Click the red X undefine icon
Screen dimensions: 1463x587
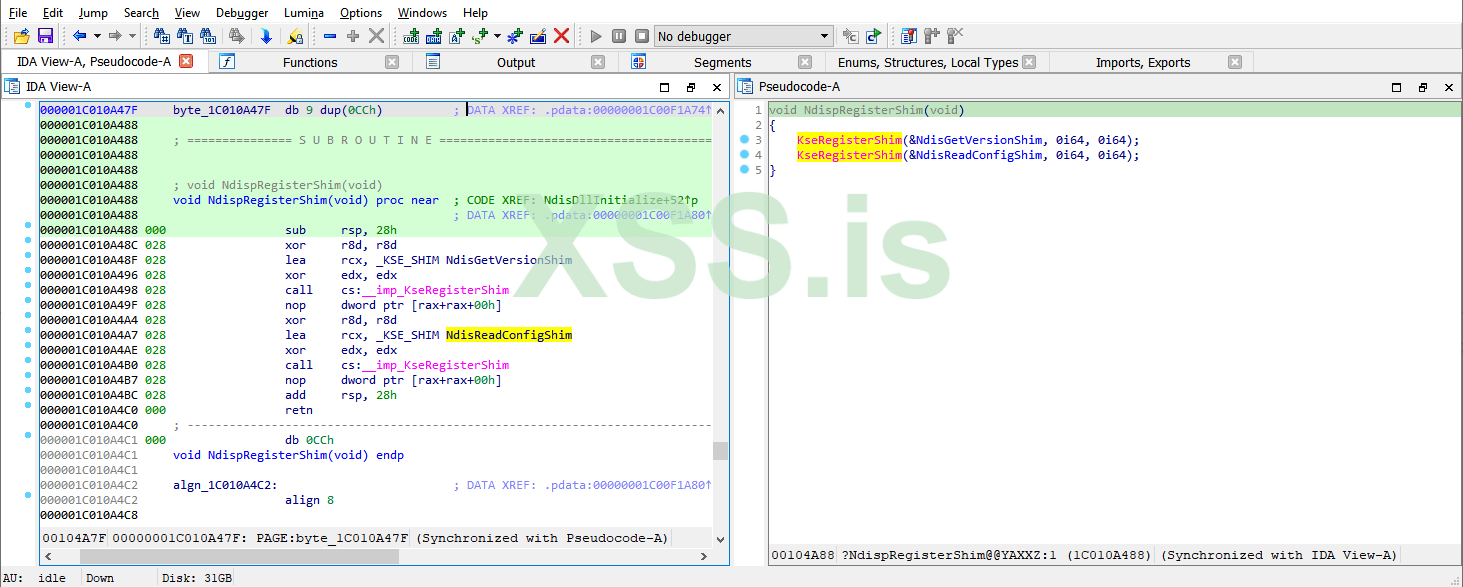click(561, 36)
